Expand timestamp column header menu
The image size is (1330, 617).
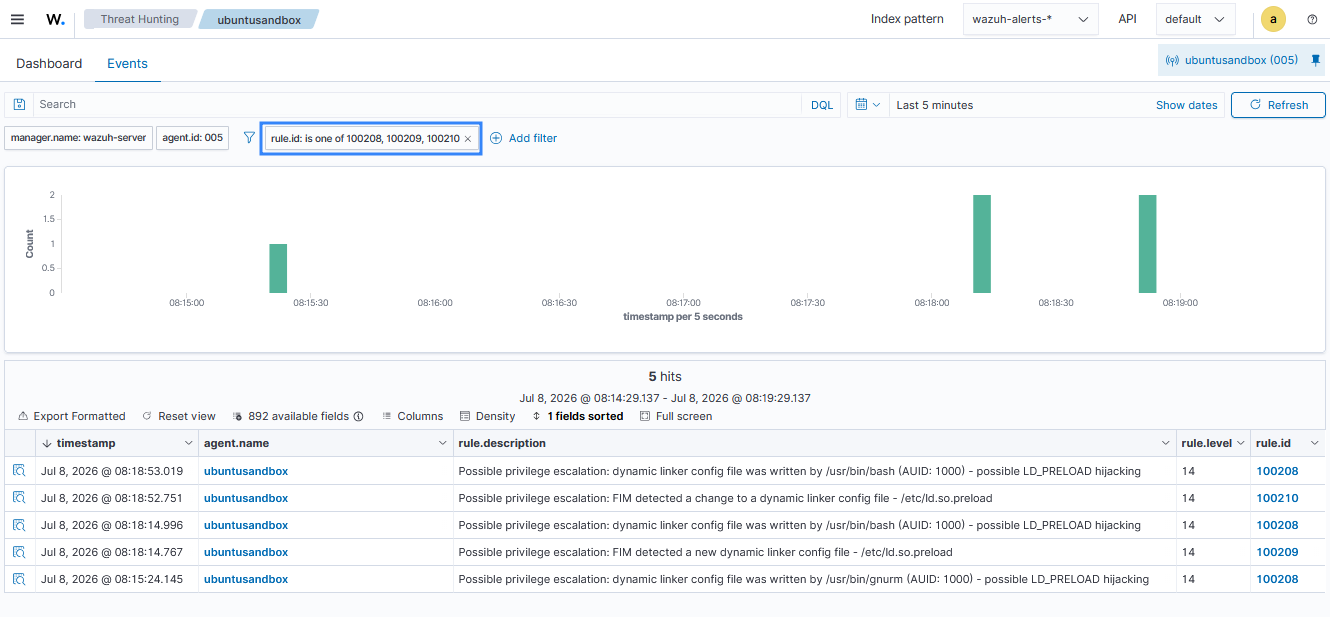(189, 443)
